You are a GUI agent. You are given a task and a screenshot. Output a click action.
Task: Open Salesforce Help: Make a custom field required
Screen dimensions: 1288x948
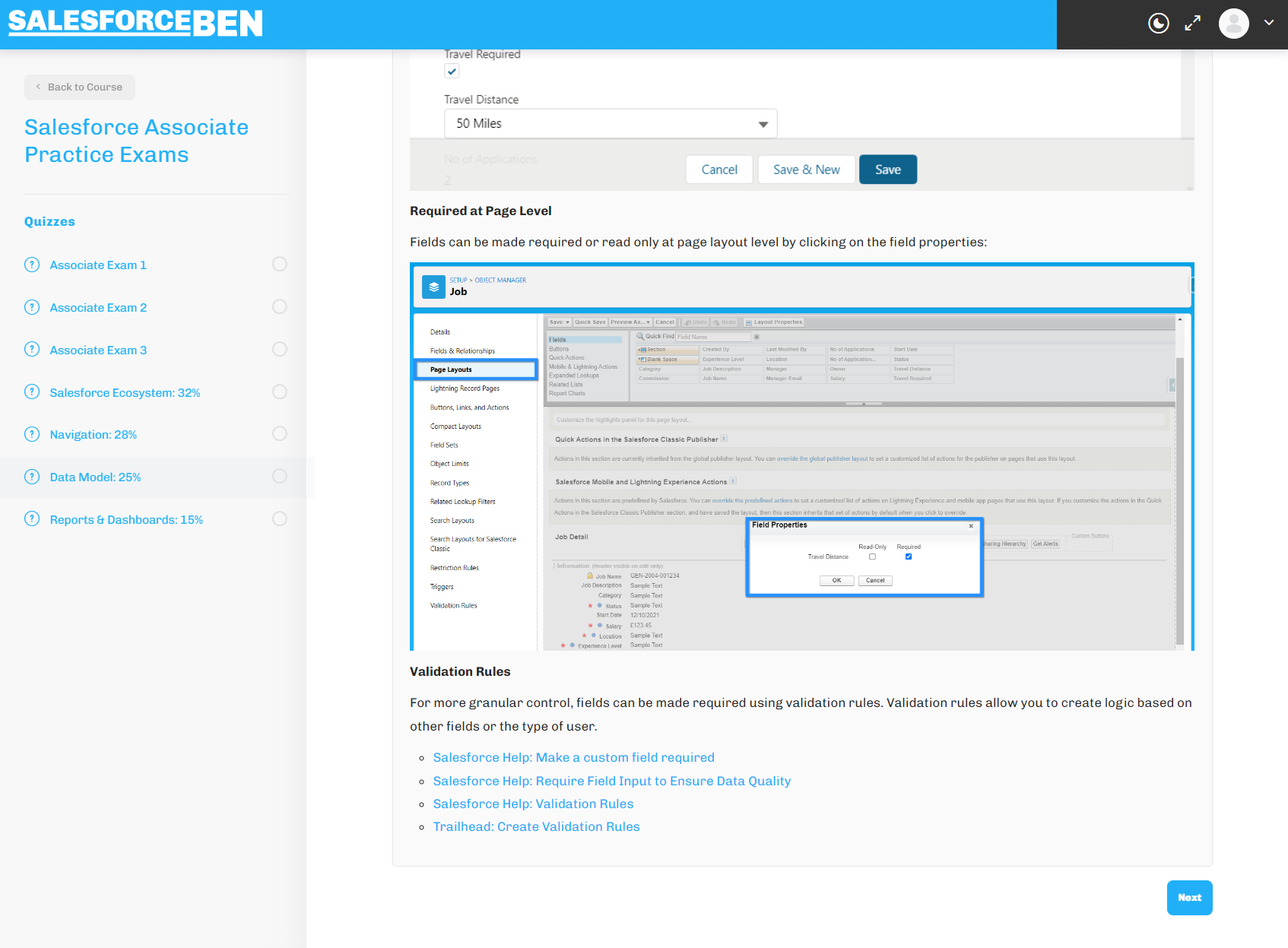(x=574, y=758)
